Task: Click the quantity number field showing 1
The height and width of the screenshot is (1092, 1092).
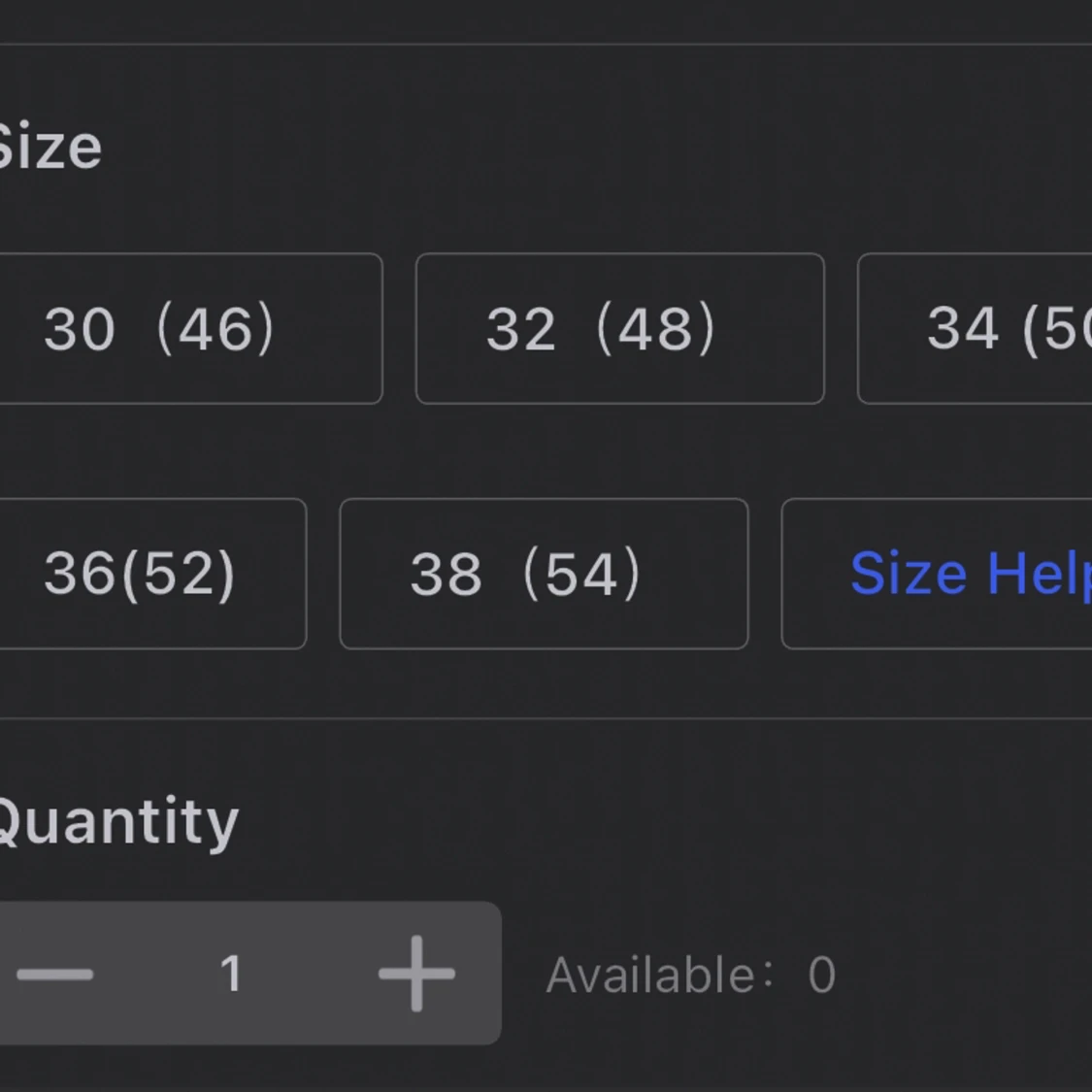Action: [231, 974]
